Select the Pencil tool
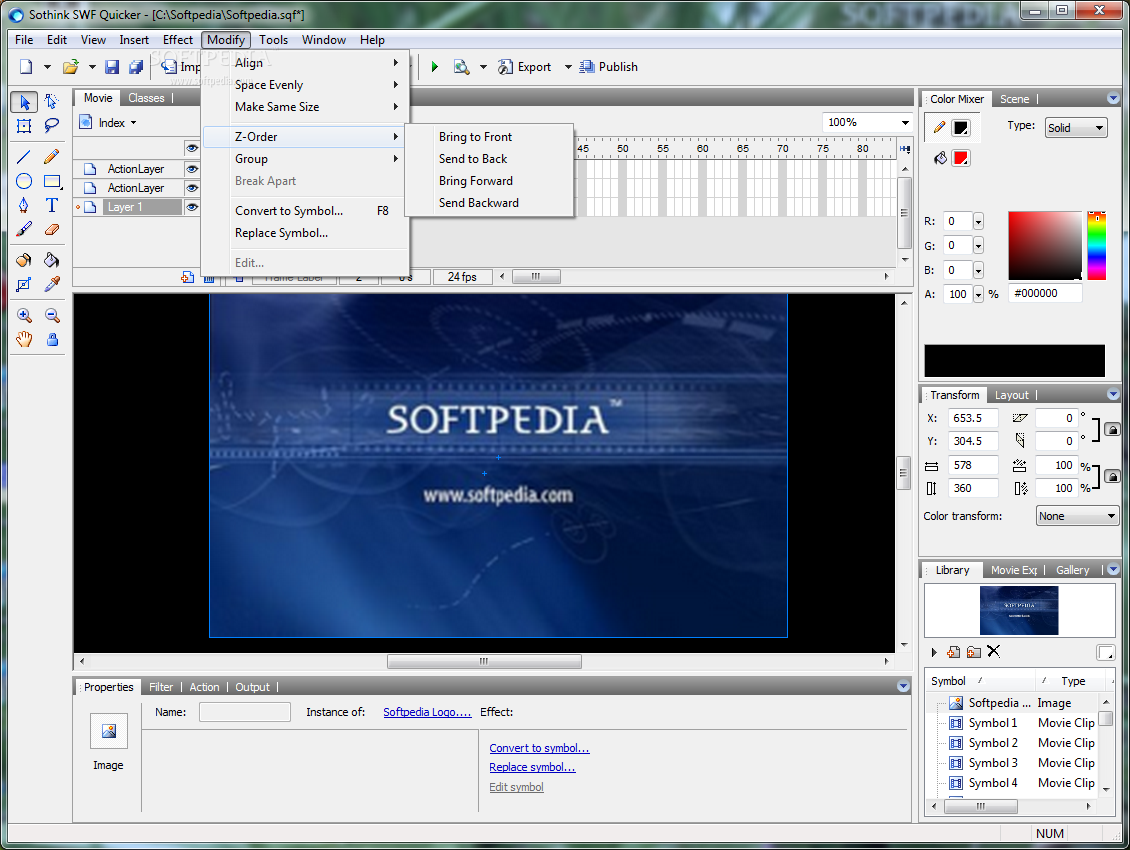This screenshot has height=850, width=1130. click(x=51, y=156)
